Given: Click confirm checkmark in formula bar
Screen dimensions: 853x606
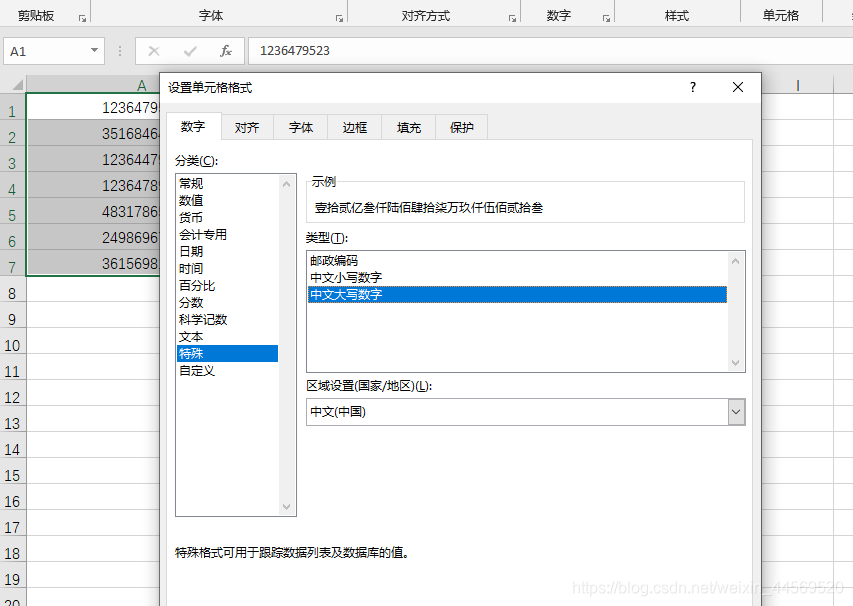Looking at the screenshot, I should click(190, 51).
